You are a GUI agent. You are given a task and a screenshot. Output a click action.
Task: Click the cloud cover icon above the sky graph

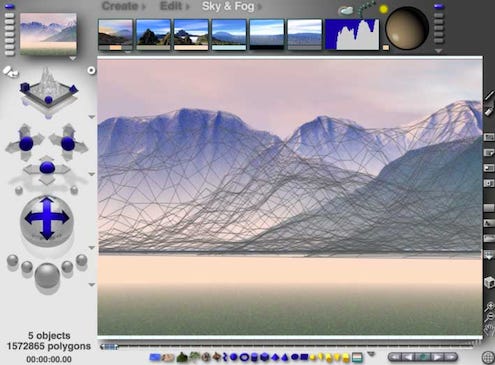pyautogui.click(x=346, y=11)
